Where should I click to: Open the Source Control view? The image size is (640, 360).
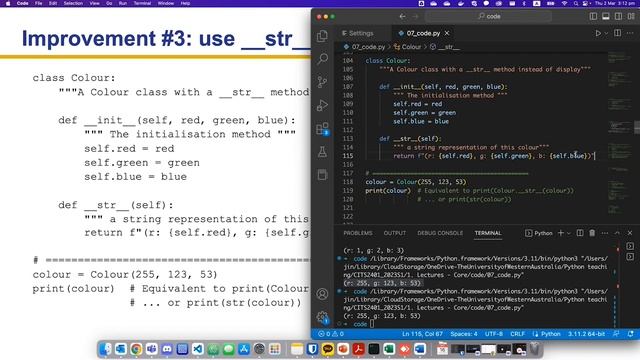tap(322, 82)
